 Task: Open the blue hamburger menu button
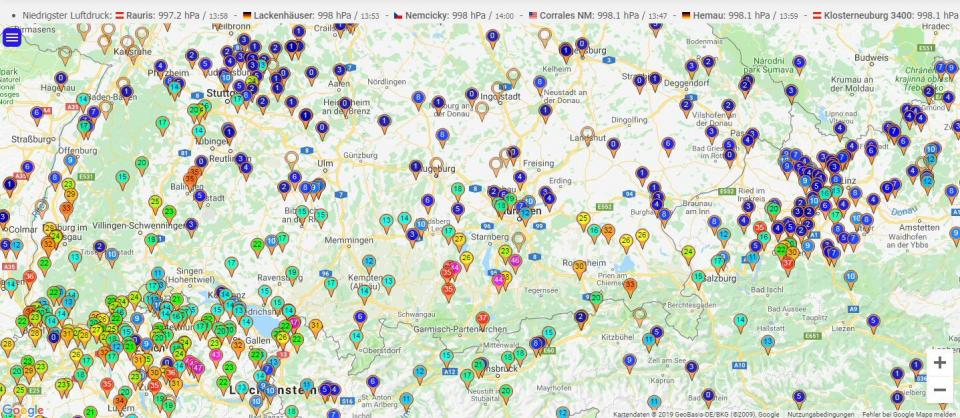click(x=12, y=38)
